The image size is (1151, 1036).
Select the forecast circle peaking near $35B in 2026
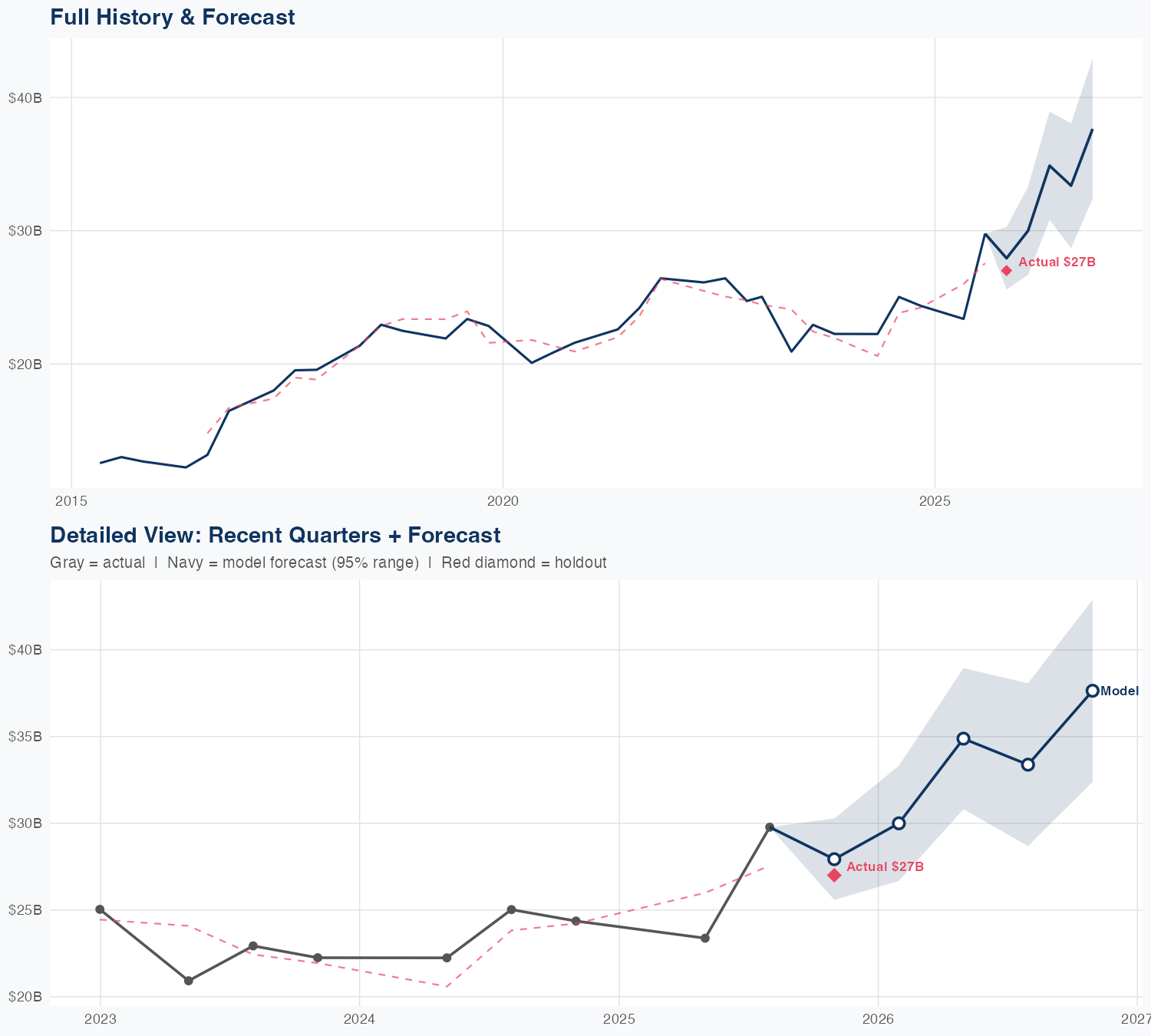964,738
